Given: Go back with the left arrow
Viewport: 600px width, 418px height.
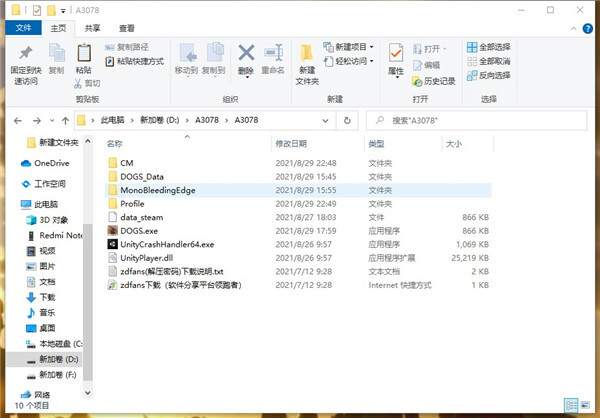Looking at the screenshot, I should [x=18, y=121].
